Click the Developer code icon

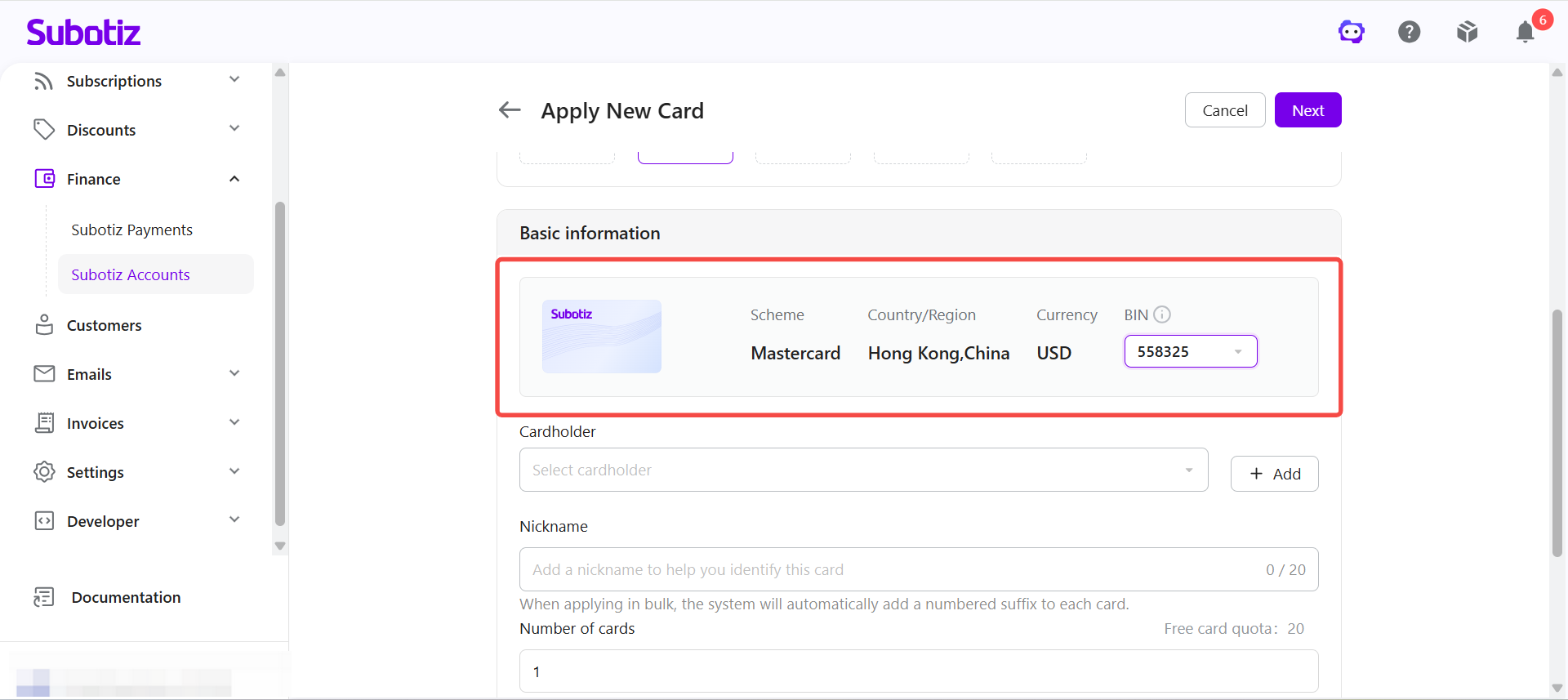44,521
